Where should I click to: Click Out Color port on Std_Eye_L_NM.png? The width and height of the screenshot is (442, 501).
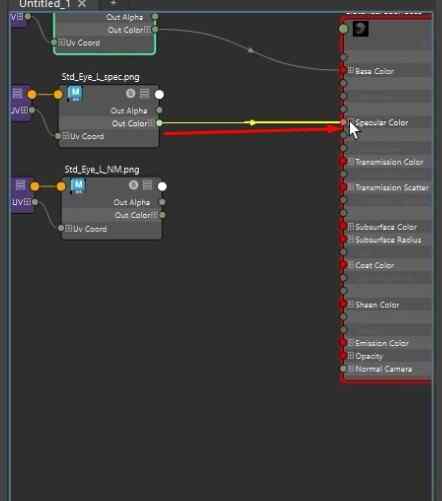[x=163, y=215]
